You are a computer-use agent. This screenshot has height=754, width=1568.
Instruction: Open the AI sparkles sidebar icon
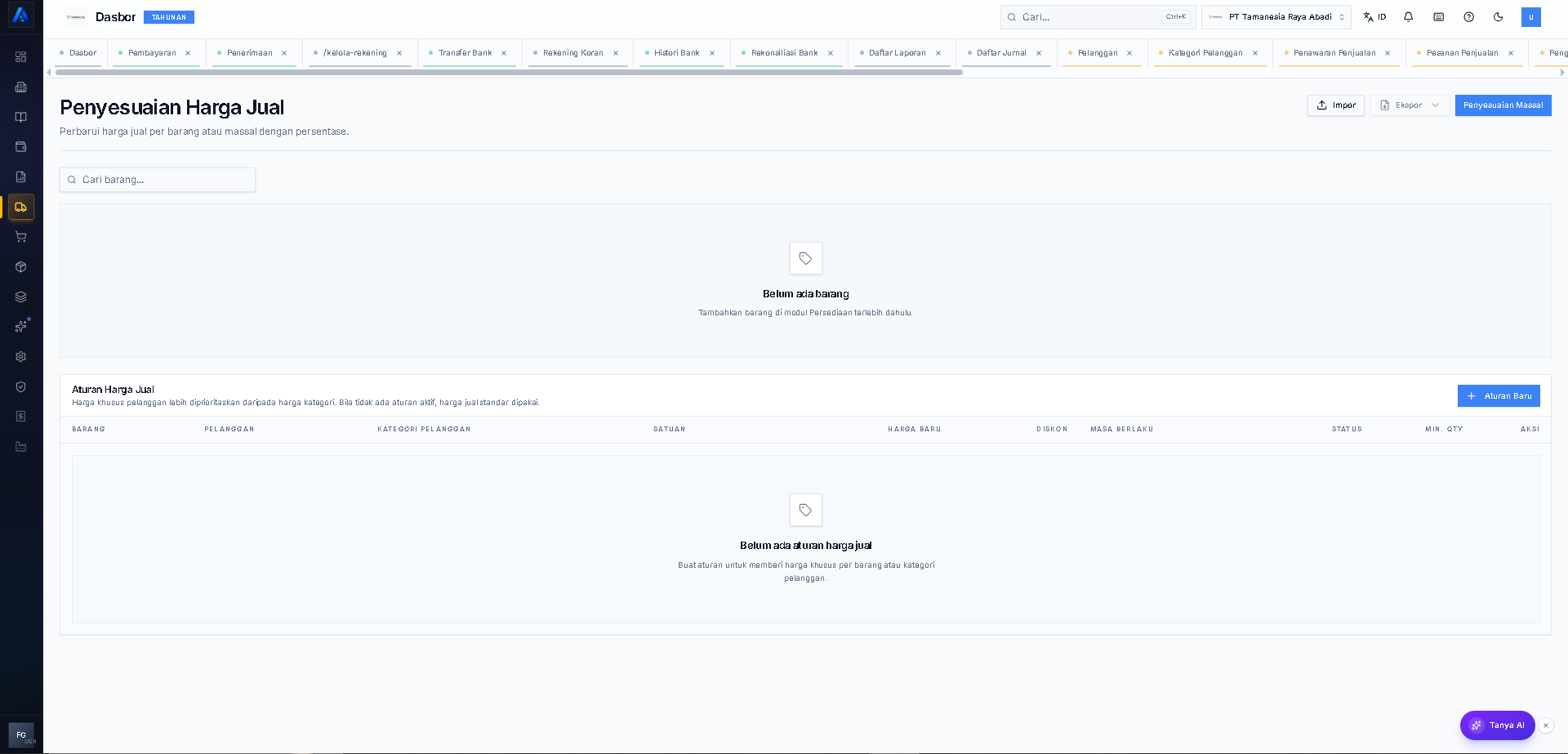pos(21,327)
